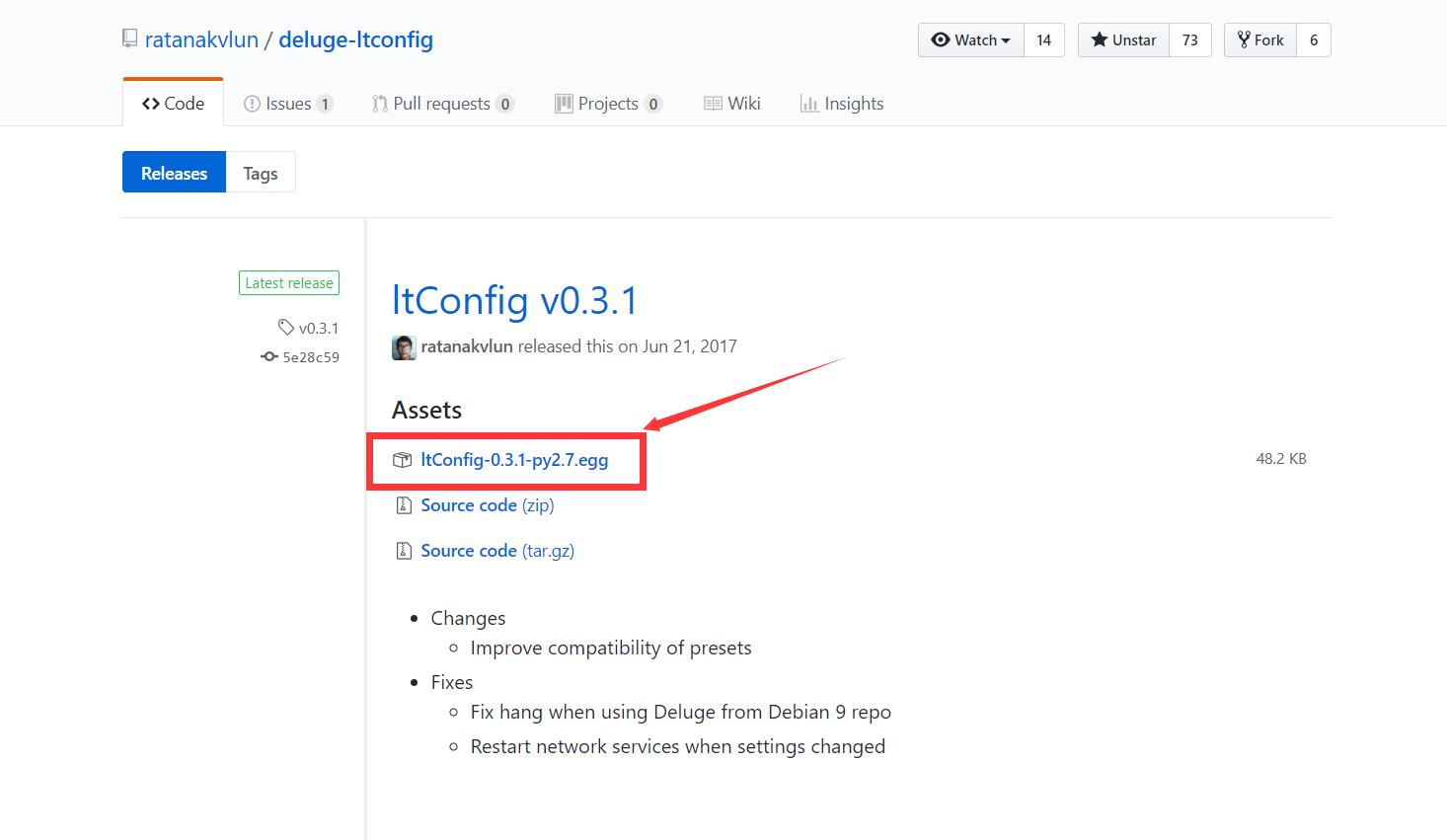Screen dimensions: 1447x840
Task: Click the Latest release label
Action: tap(289, 283)
